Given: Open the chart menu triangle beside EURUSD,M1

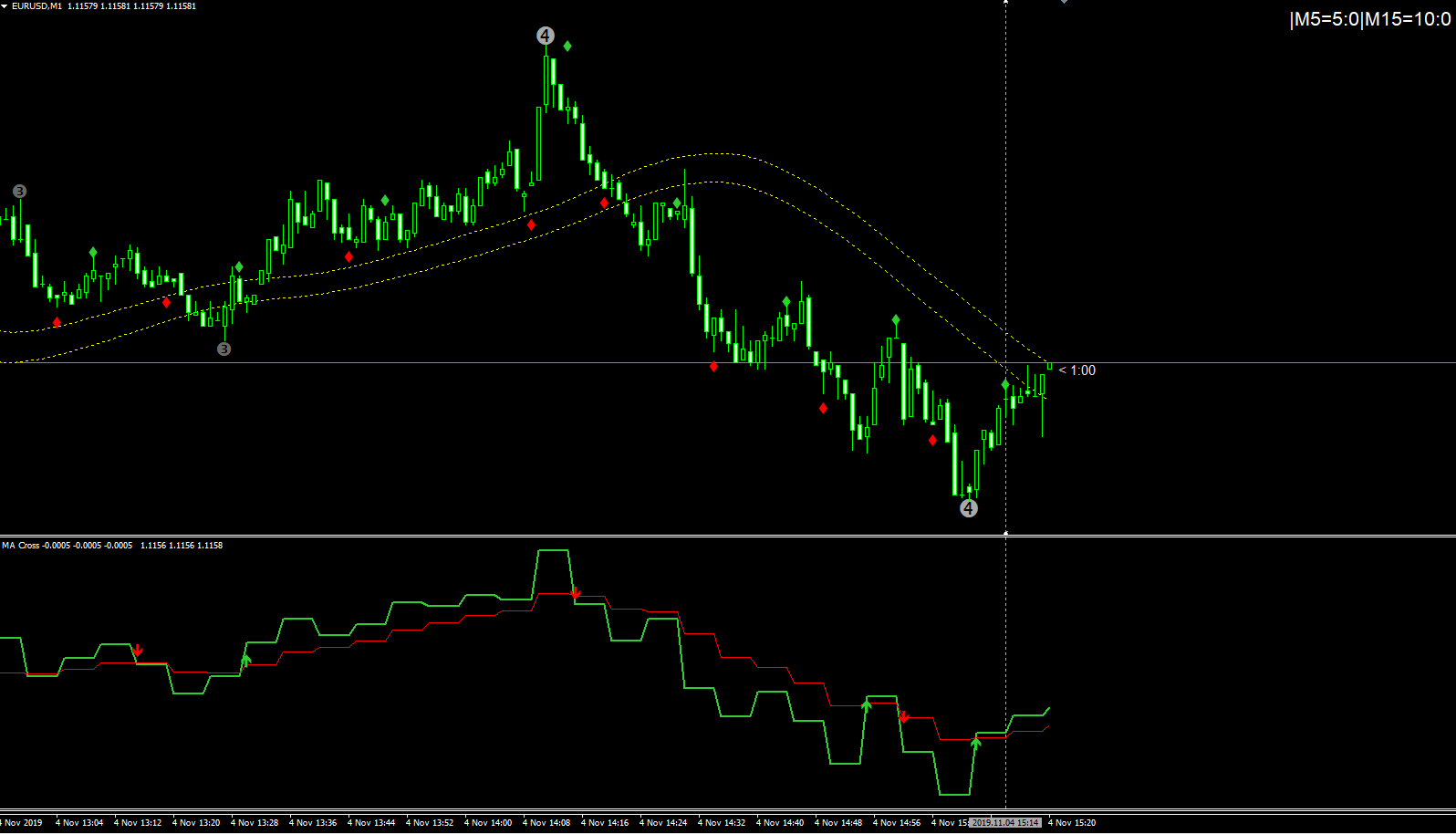Looking at the screenshot, I should point(5,5).
